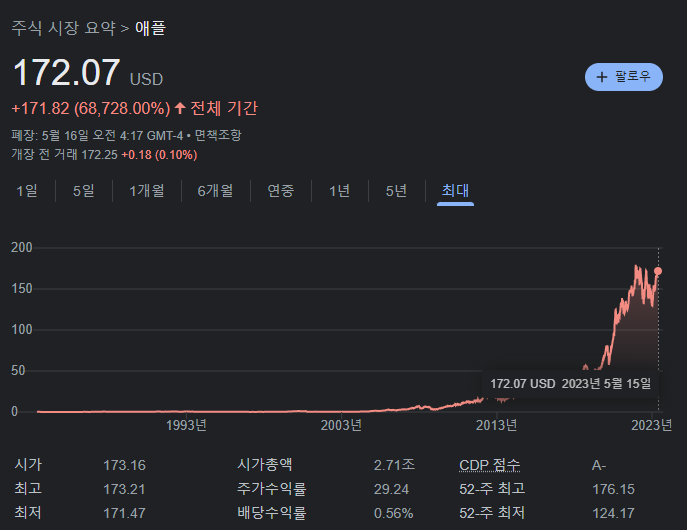Click the 200 y-axis label
This screenshot has height=530, width=687.
pyautogui.click(x=22, y=247)
